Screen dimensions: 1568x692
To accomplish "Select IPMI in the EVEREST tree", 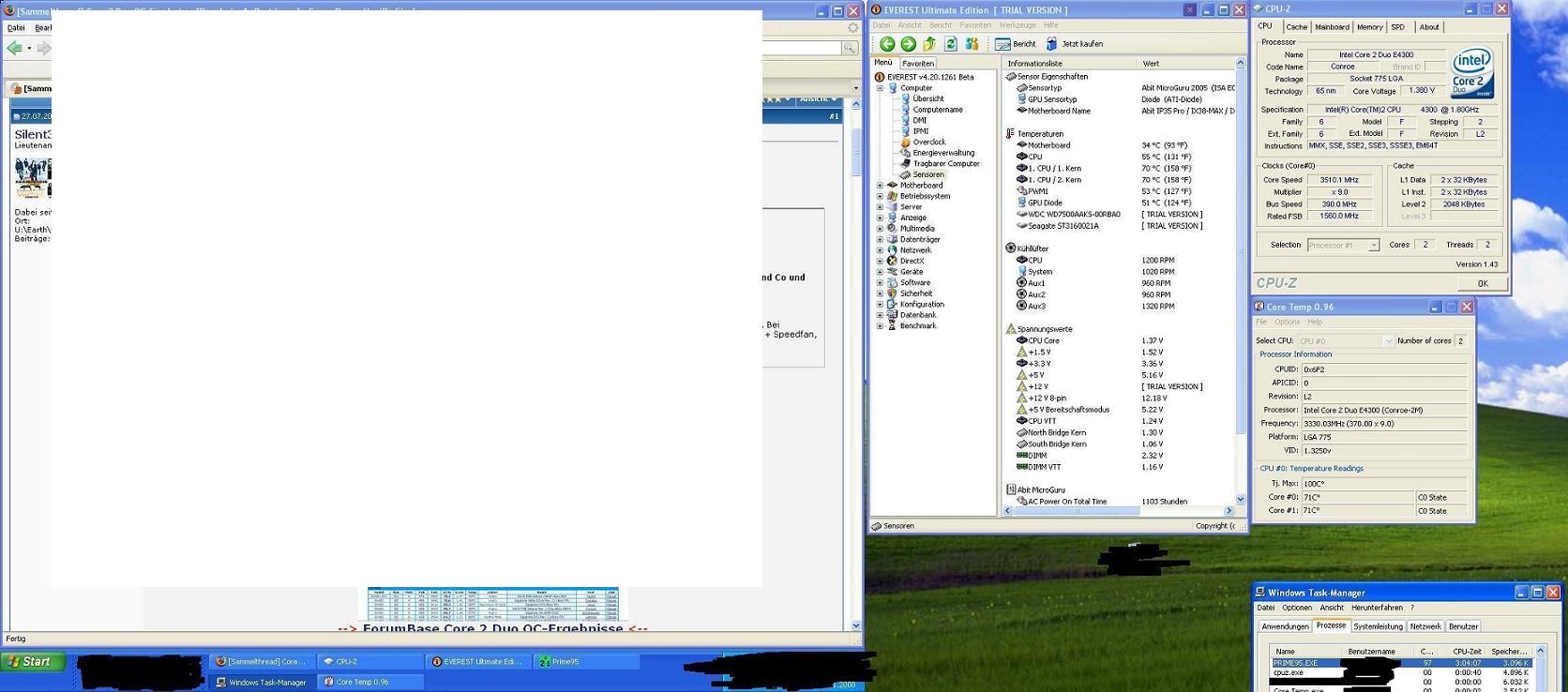I will coord(921,131).
